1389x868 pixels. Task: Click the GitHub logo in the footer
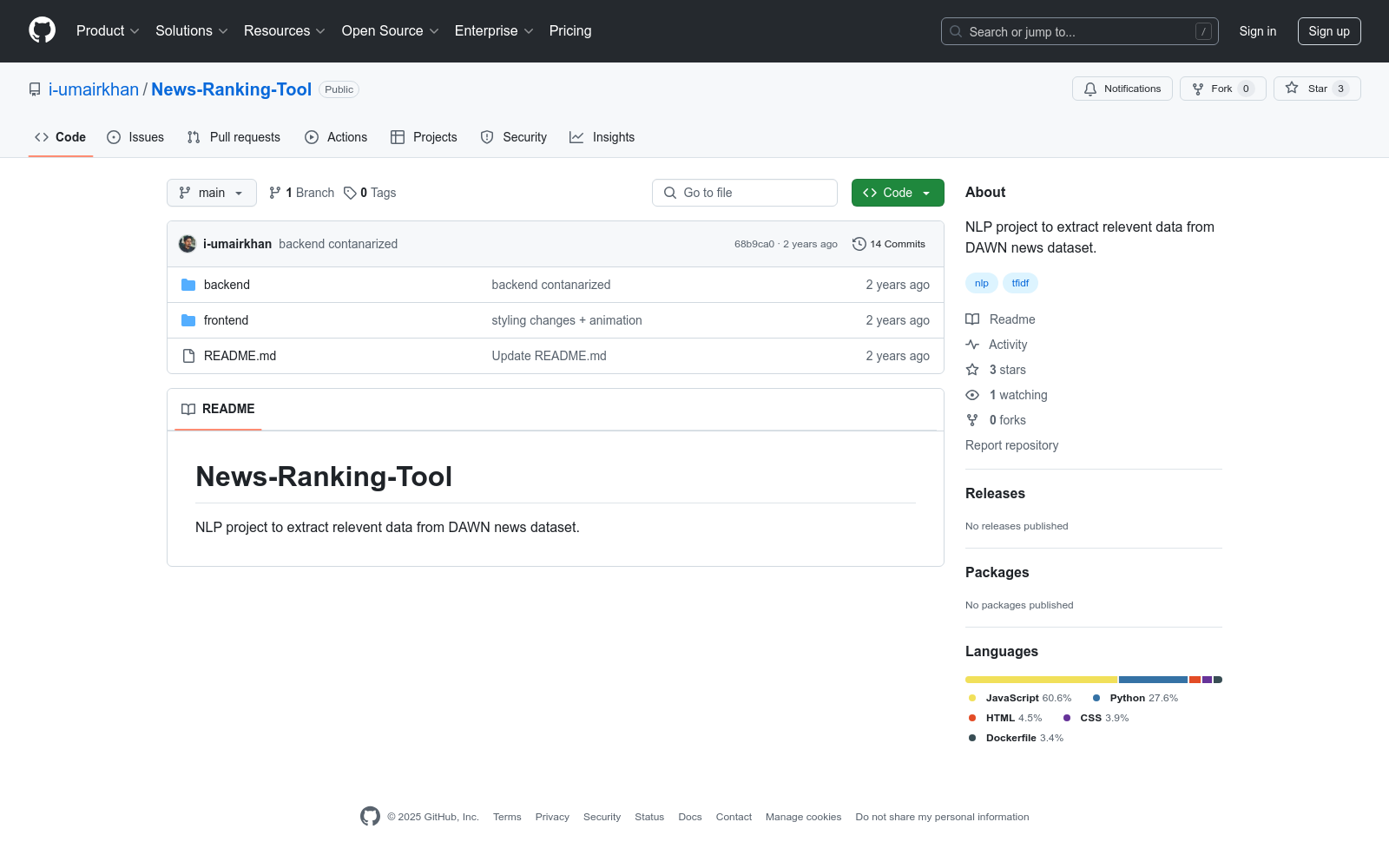point(370,817)
